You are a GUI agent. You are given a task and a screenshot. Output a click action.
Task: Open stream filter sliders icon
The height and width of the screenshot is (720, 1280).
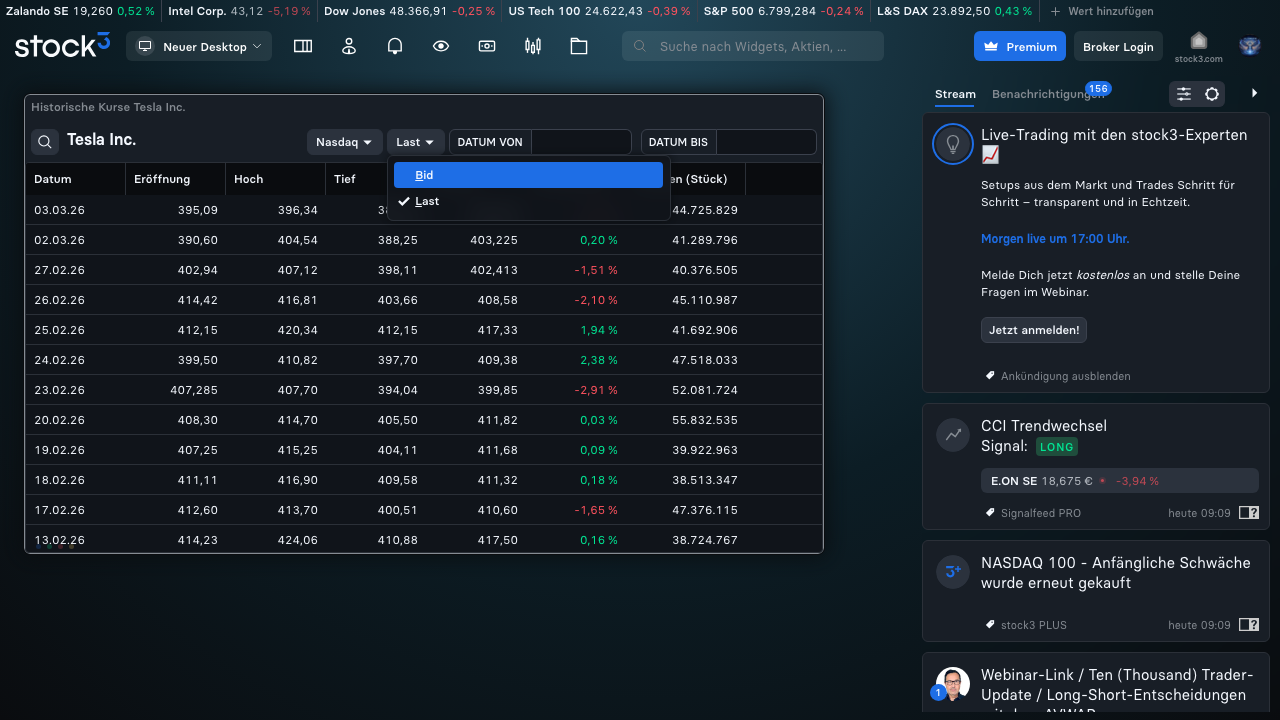[x=1184, y=94]
